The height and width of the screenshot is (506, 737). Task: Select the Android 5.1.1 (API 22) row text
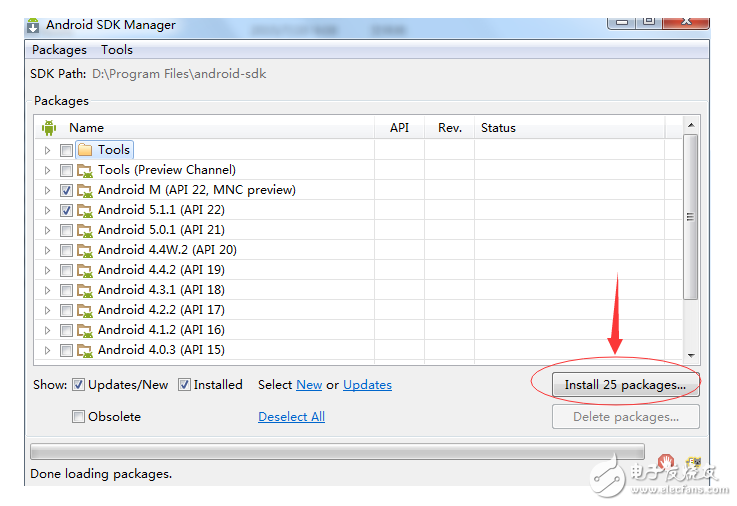pyautogui.click(x=161, y=210)
